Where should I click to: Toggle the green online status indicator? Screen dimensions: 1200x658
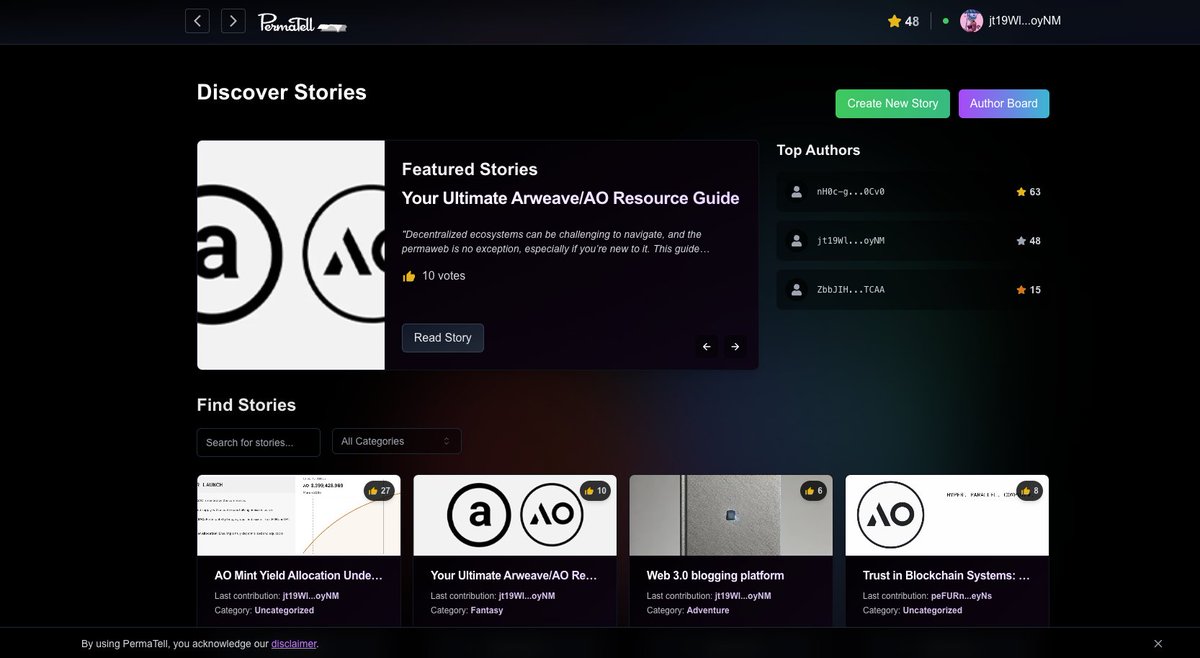944,20
